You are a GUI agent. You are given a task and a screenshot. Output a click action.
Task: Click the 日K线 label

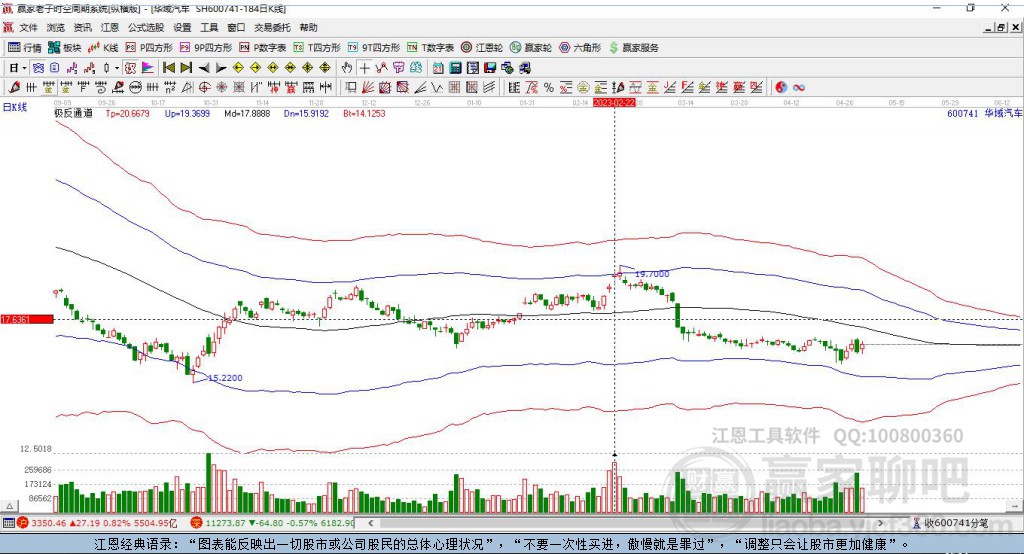click(x=14, y=107)
